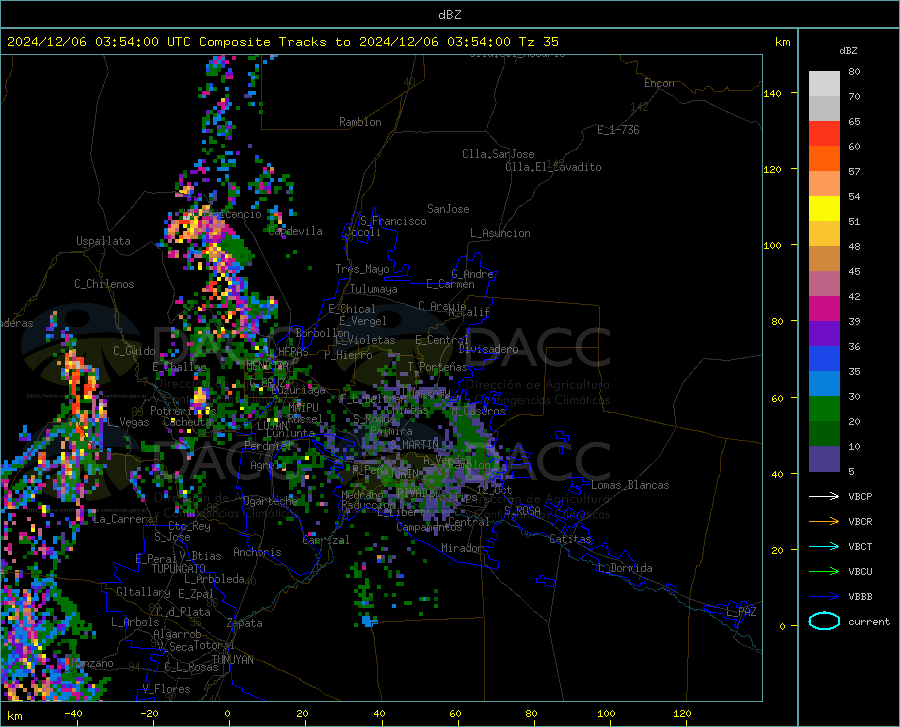The width and height of the screenshot is (900, 727).
Task: Click the 'S_Francisco' map label
Action: click(393, 221)
